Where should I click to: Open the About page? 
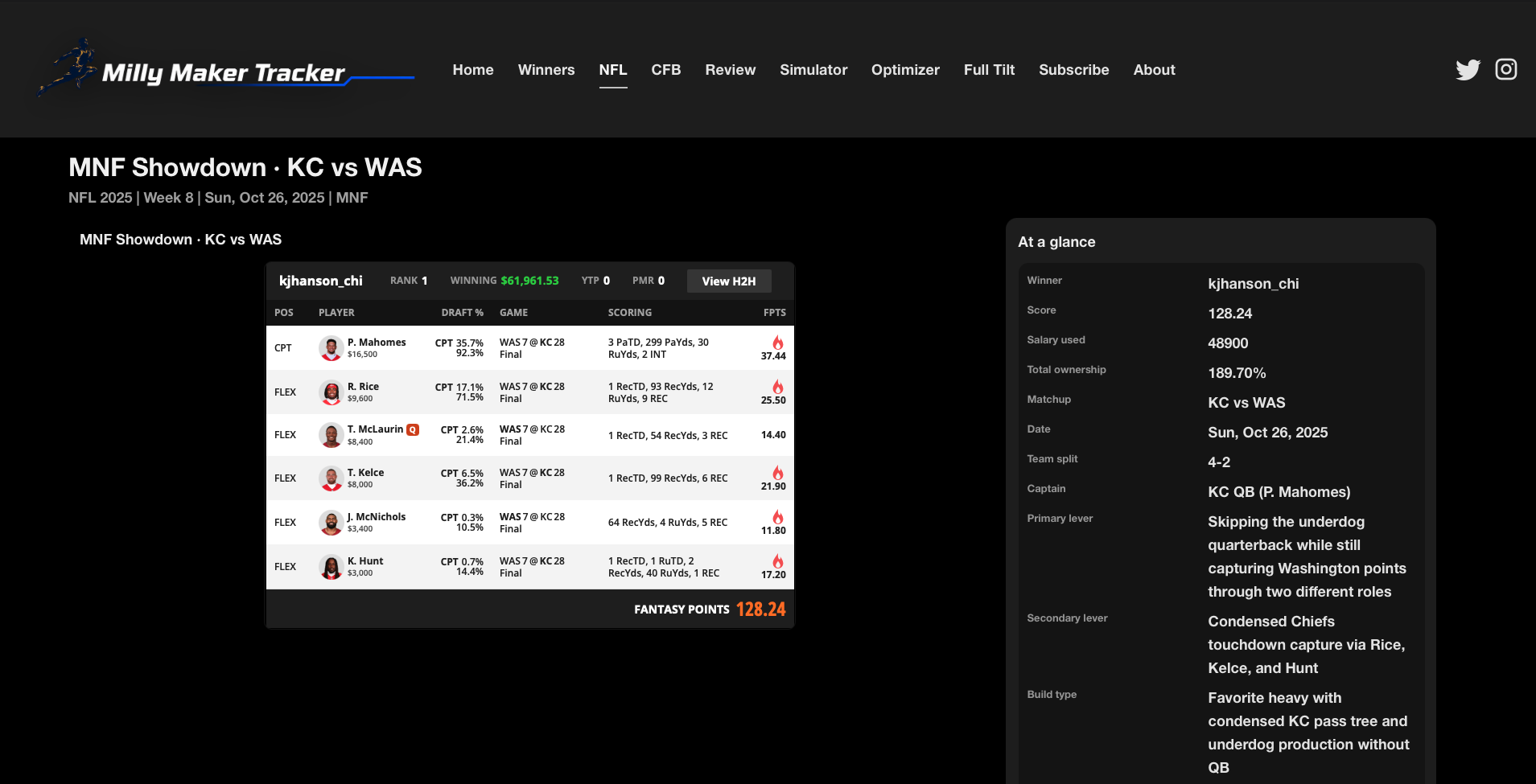[1155, 70]
